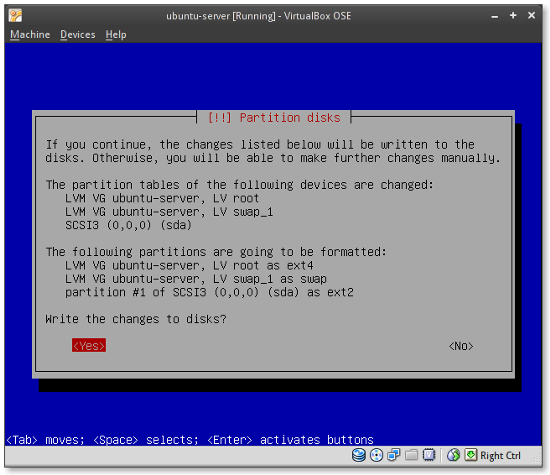Click the Right Ctrl host key label
Image resolution: width=550 pixels, height=475 pixels.
click(500, 455)
